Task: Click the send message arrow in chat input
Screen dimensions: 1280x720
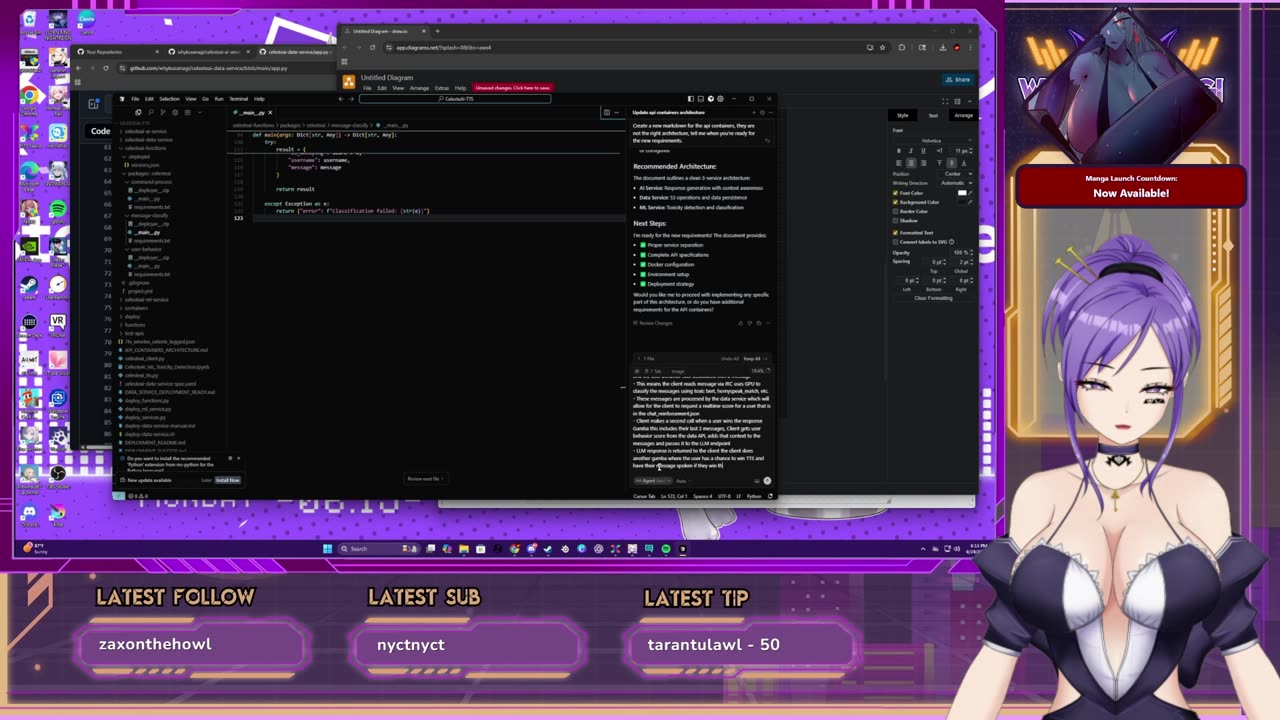Action: pyautogui.click(x=767, y=481)
